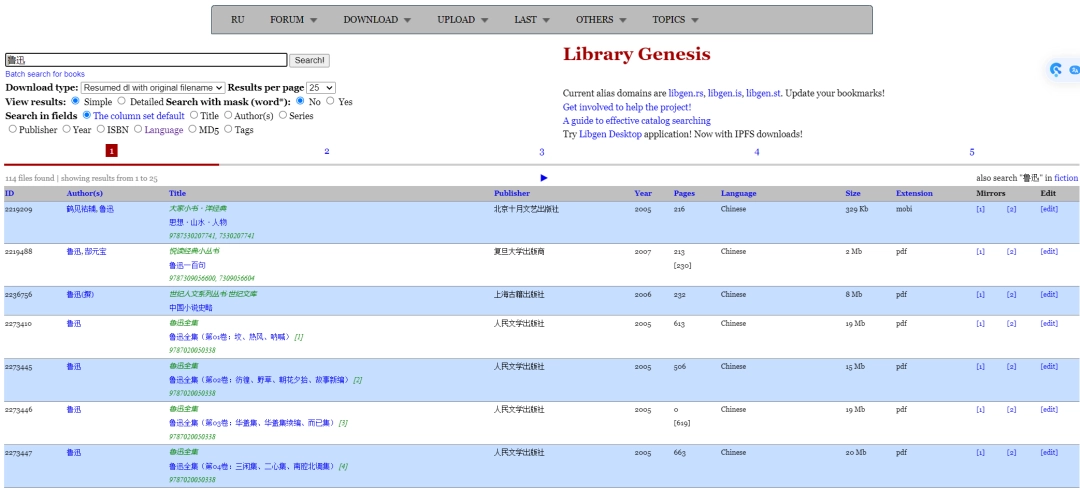This screenshot has height=490, width=1080.
Task: Click Get involved to help the project
Action: coord(627,107)
